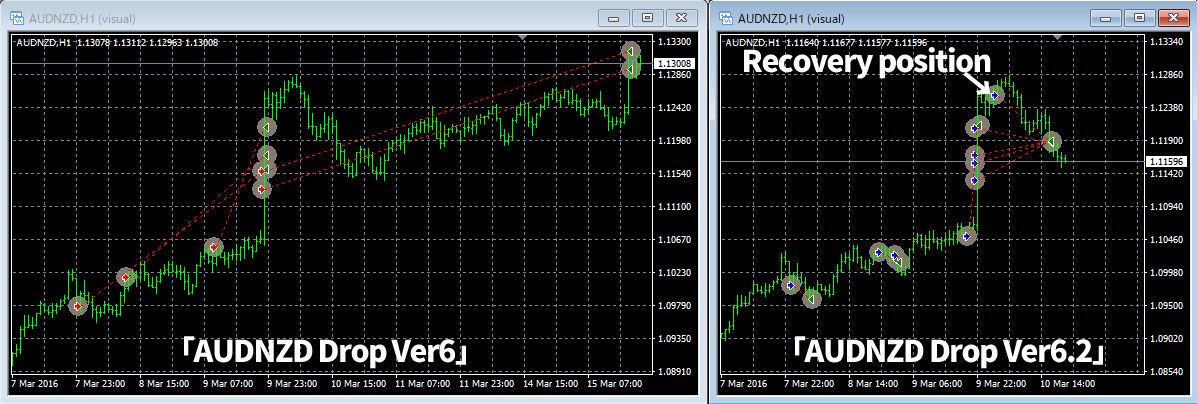Click price level 1.13340 on right chart axis
The width and height of the screenshot is (1197, 404).
pos(1166,42)
